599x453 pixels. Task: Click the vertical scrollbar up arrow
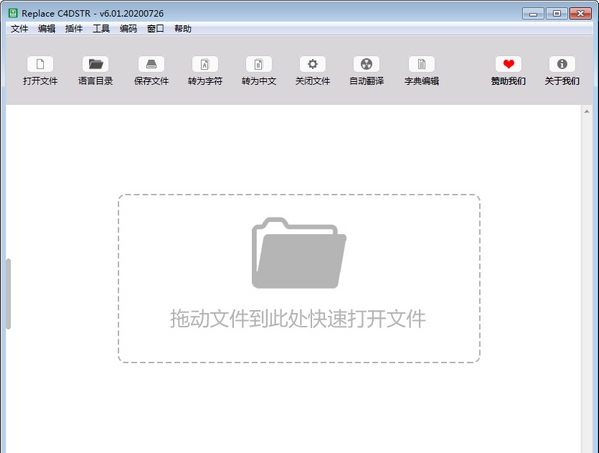tap(587, 112)
